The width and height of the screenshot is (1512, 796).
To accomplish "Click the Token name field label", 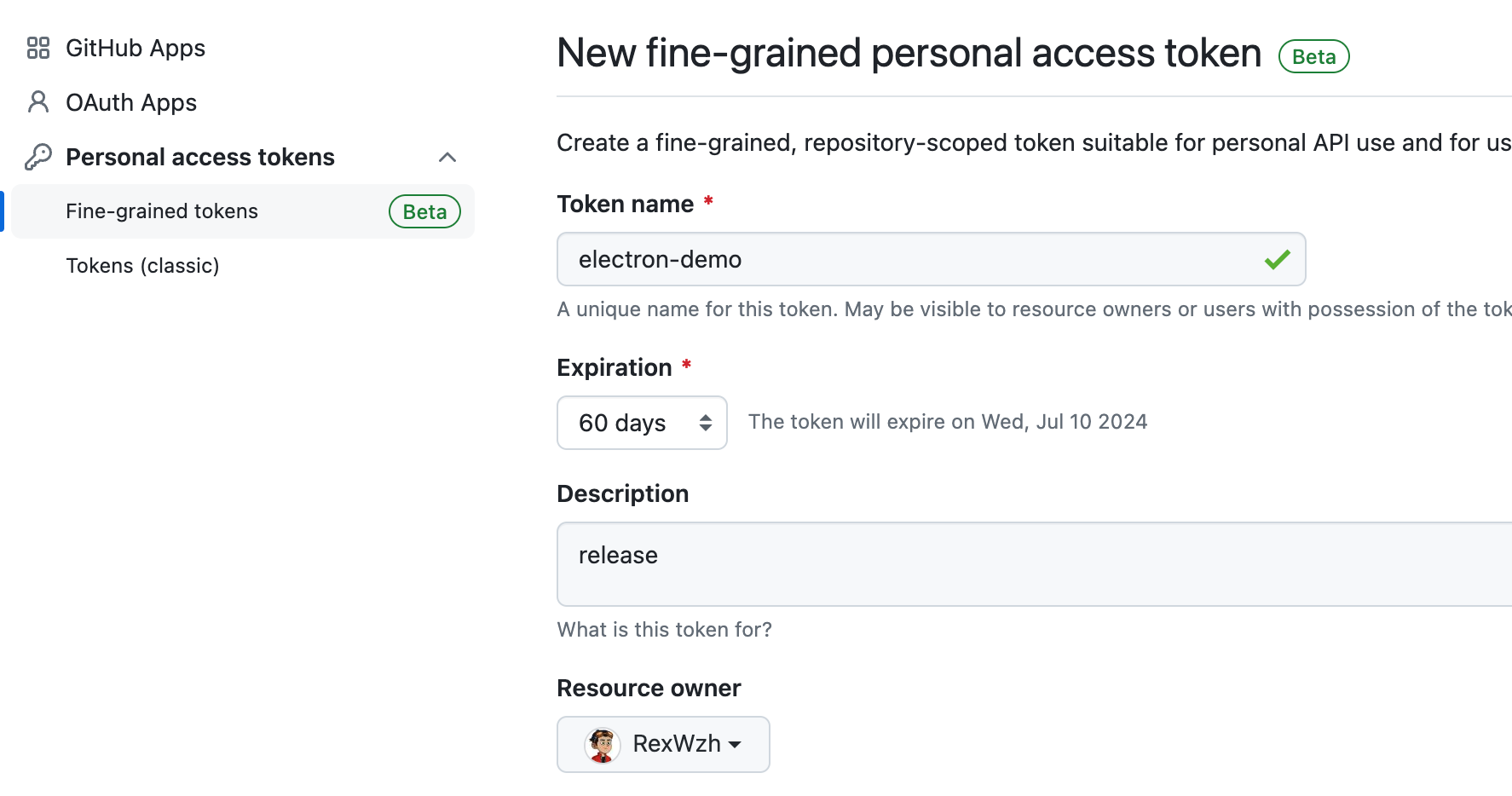I will (x=626, y=205).
